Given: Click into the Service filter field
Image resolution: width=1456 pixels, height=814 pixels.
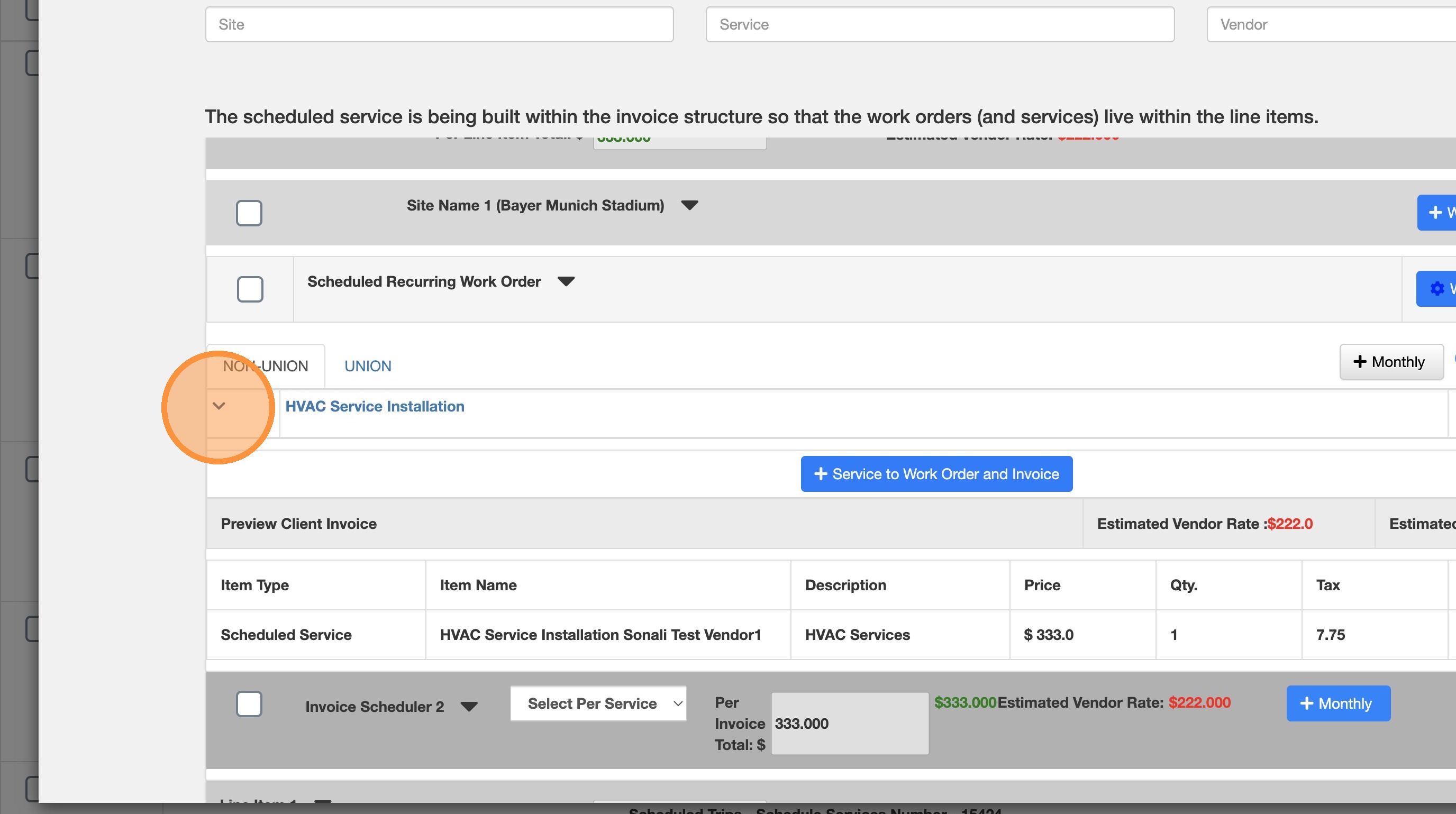Looking at the screenshot, I should tap(940, 24).
